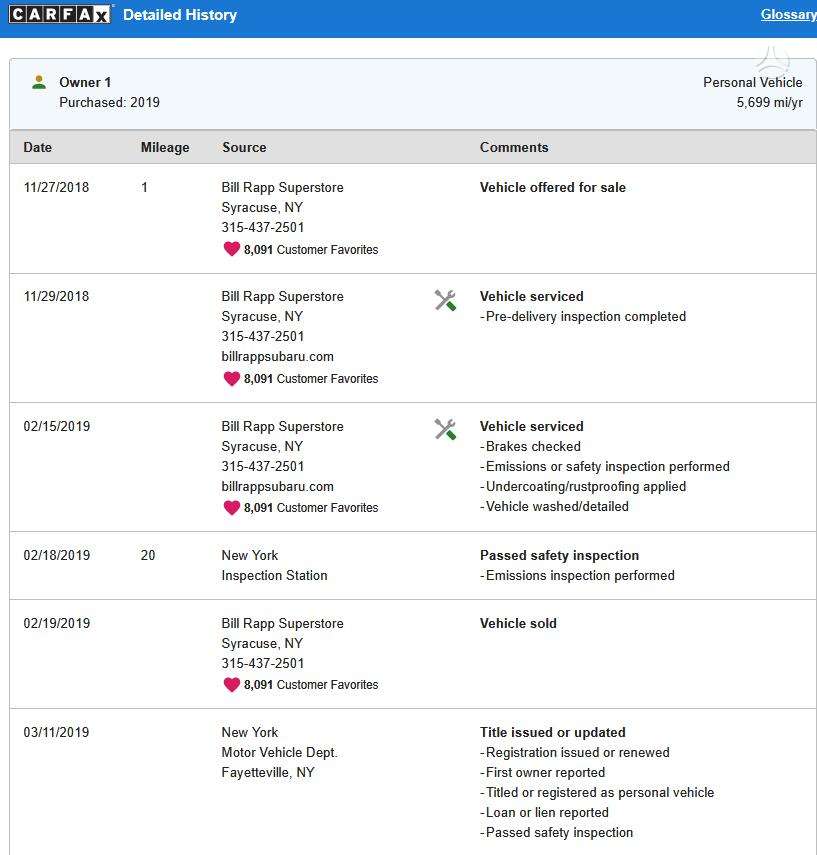Viewport: 817px width, 855px height.
Task: Click the wrench icon for 11/29/2018 service
Action: coord(445,300)
